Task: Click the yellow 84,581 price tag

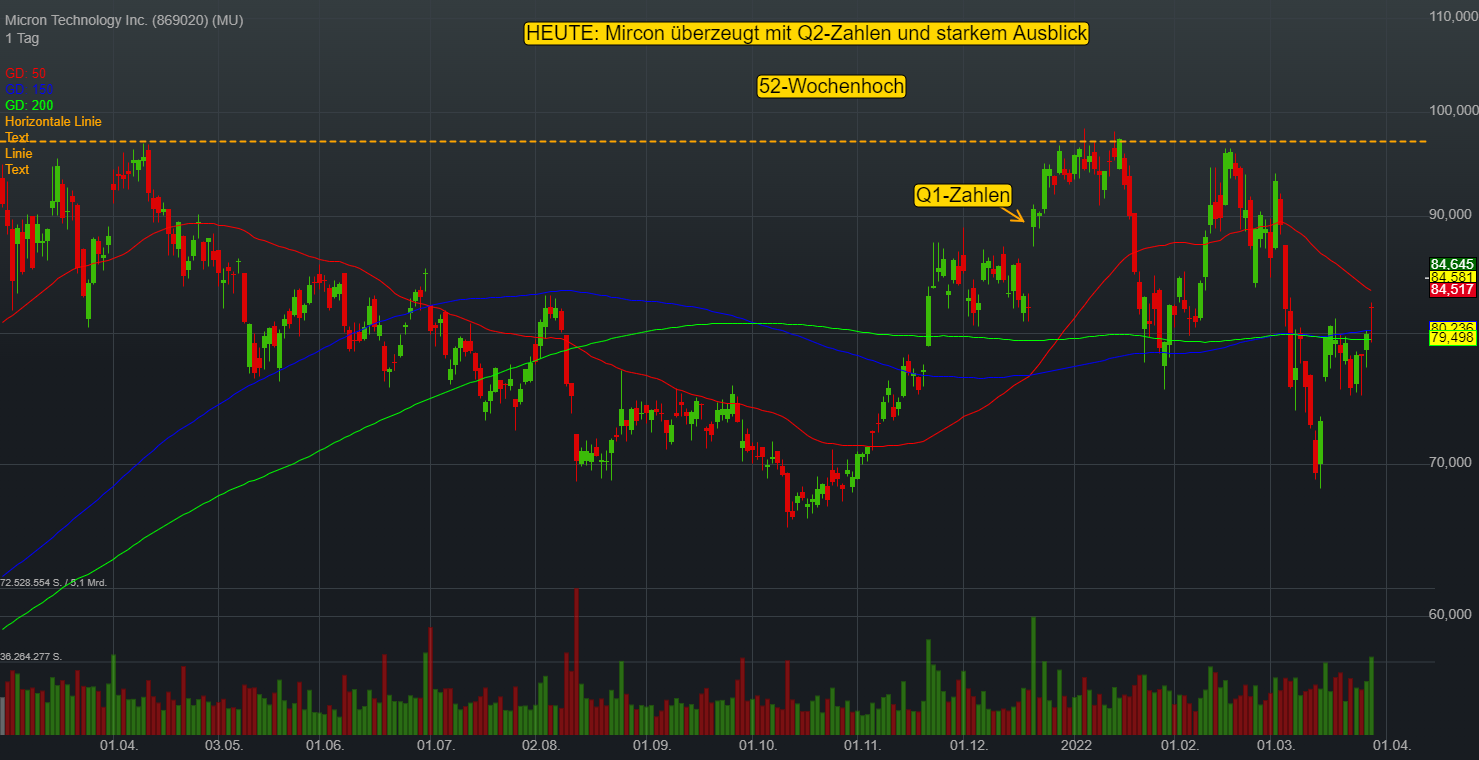Action: coord(1453,277)
